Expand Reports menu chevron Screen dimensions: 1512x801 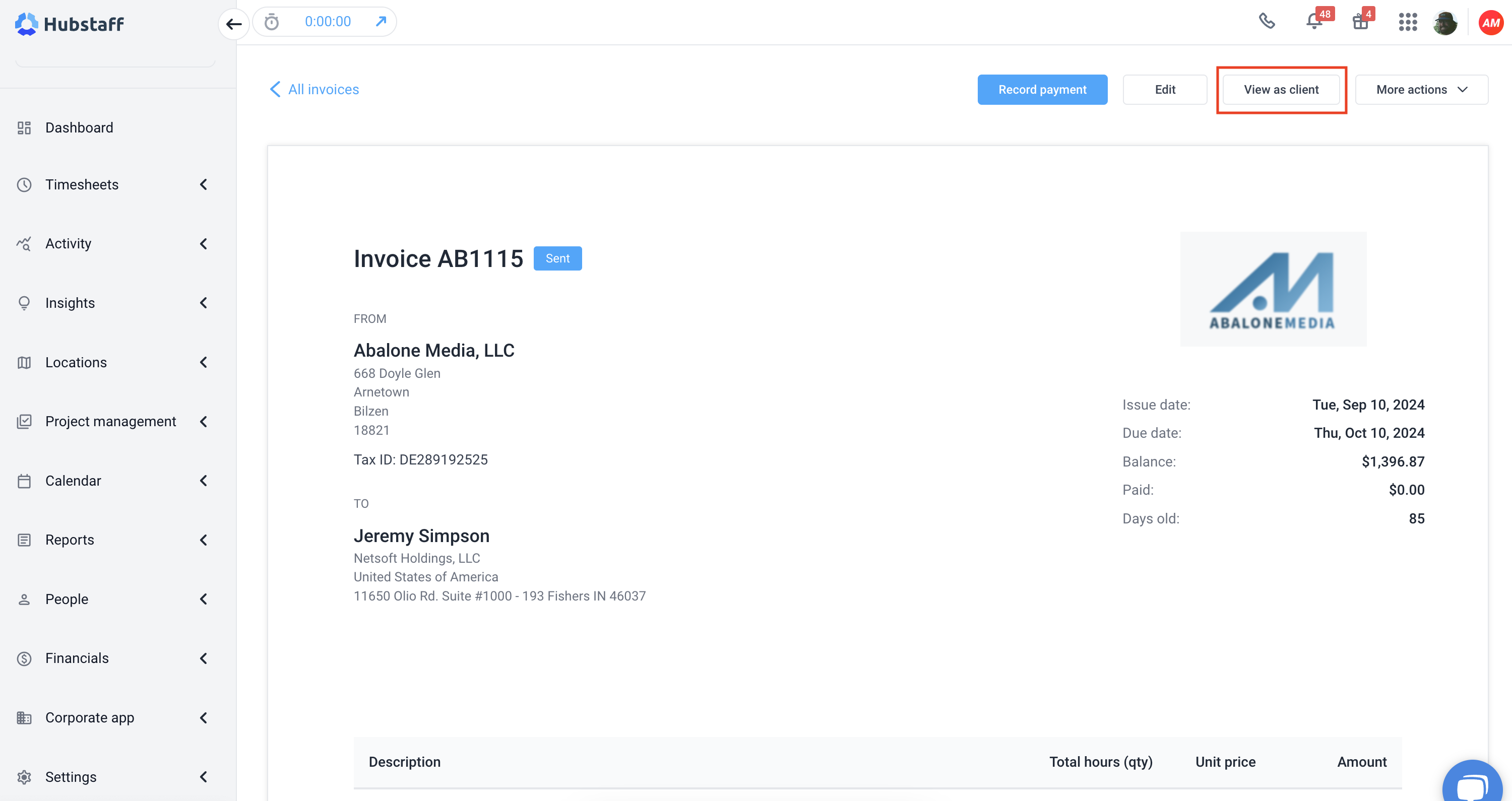click(204, 540)
